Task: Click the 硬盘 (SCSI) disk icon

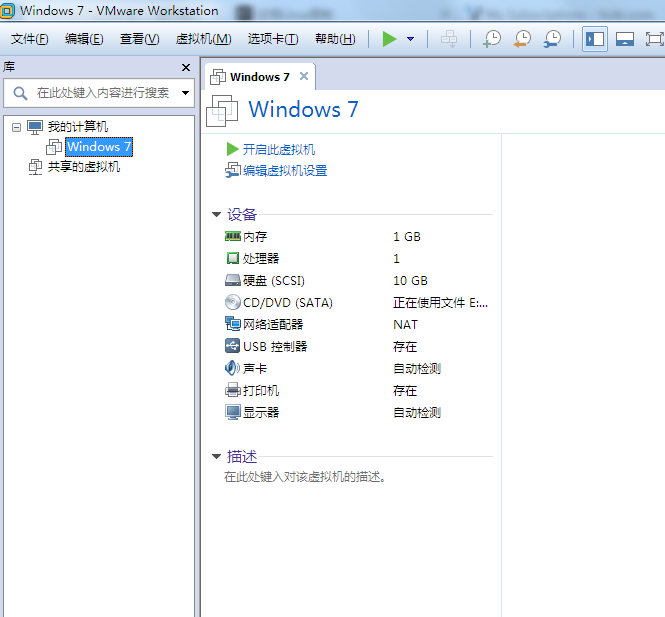Action: [x=233, y=280]
